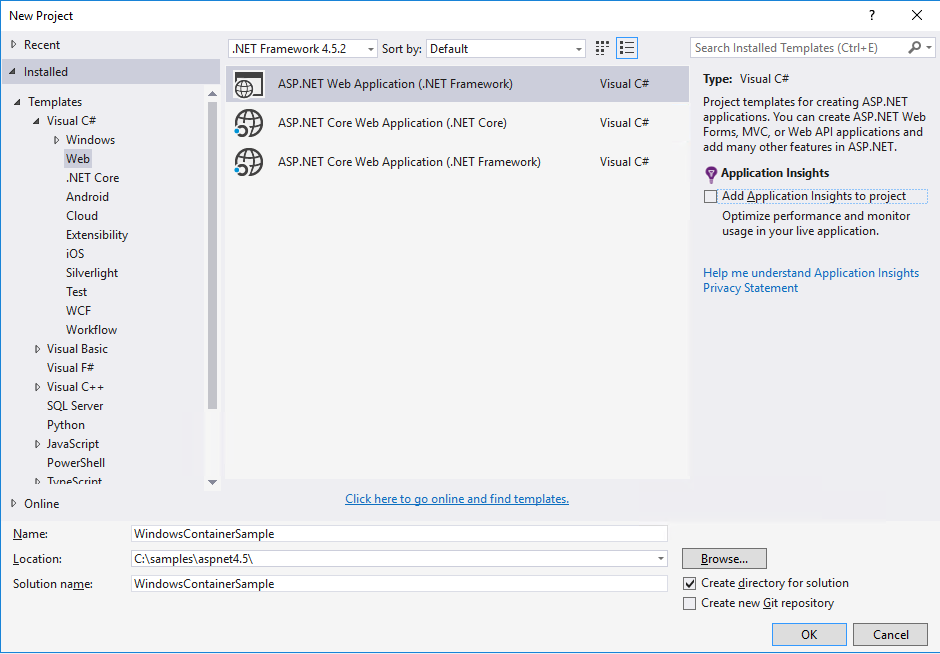Select ASP.NET Core Web Application (.NET Framework)

click(x=457, y=162)
